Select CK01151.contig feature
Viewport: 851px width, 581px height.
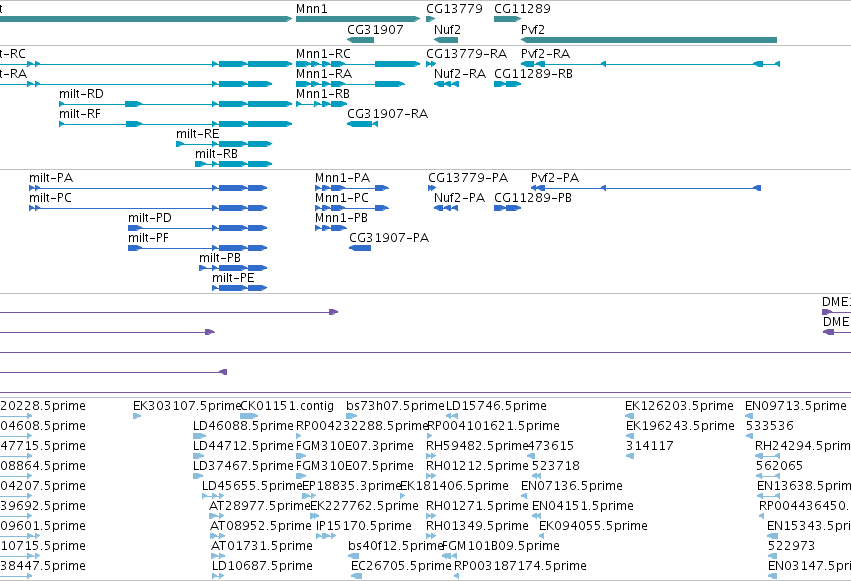point(249,416)
